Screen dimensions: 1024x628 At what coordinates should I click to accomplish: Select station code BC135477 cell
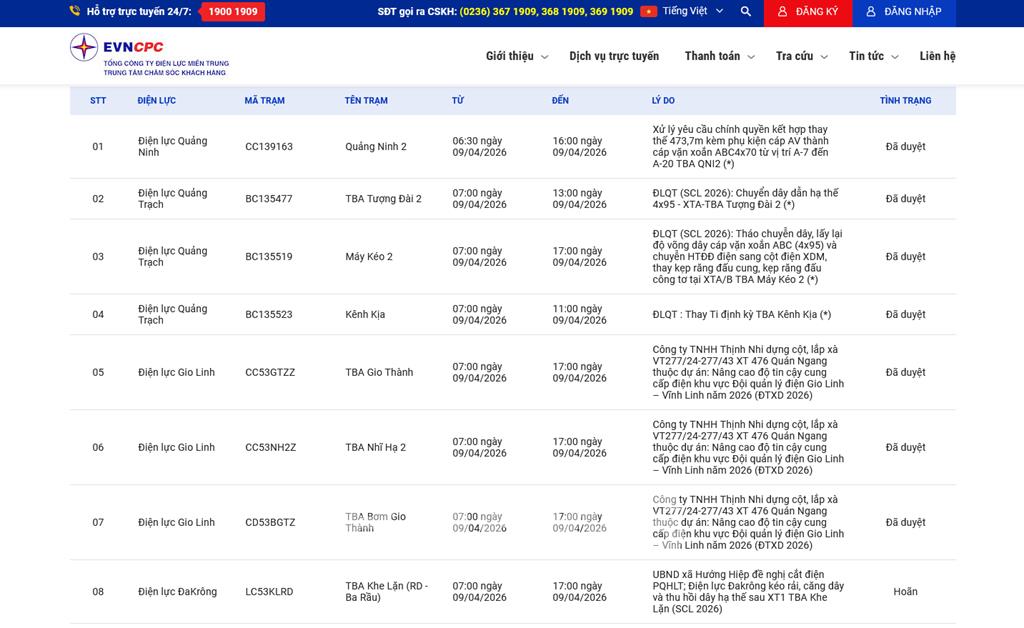click(269, 199)
